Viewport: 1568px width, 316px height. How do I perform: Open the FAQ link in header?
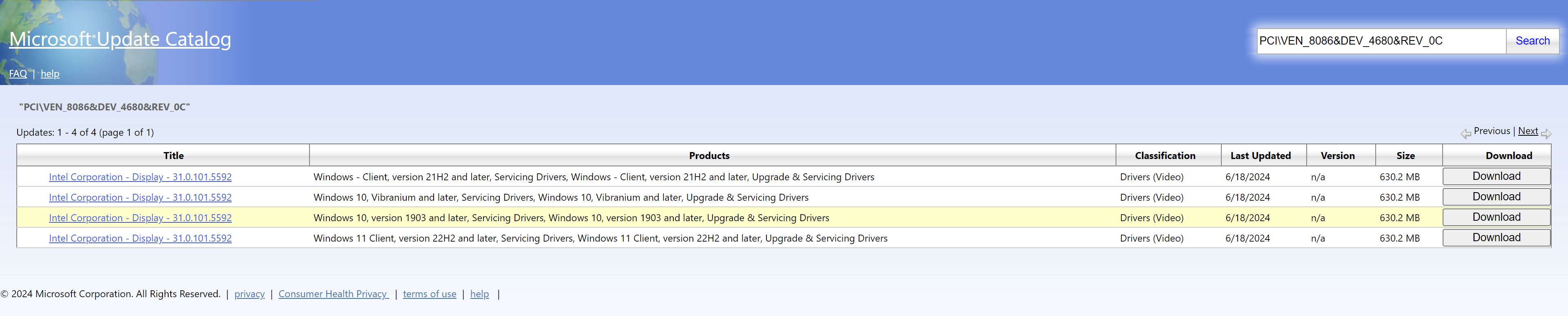(x=18, y=74)
